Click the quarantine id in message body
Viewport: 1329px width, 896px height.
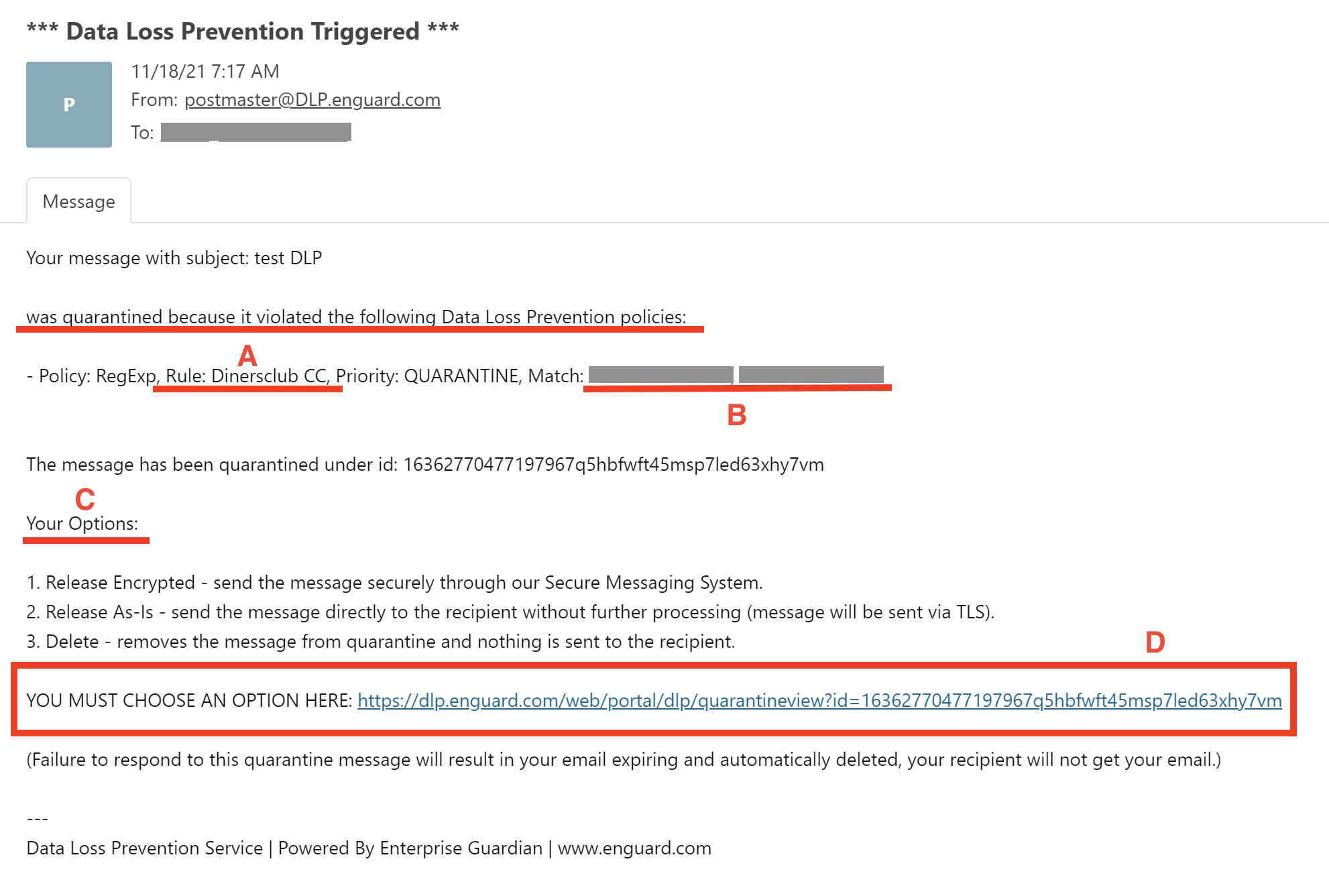pyautogui.click(x=614, y=464)
